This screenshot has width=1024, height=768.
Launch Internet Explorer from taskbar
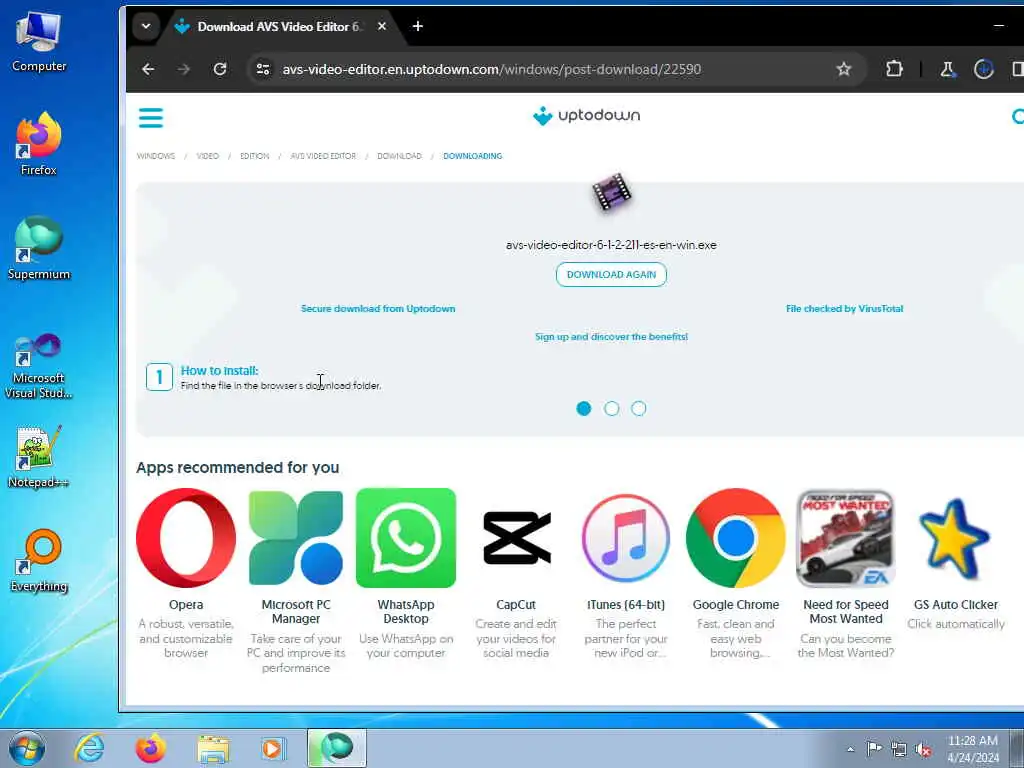coord(89,748)
